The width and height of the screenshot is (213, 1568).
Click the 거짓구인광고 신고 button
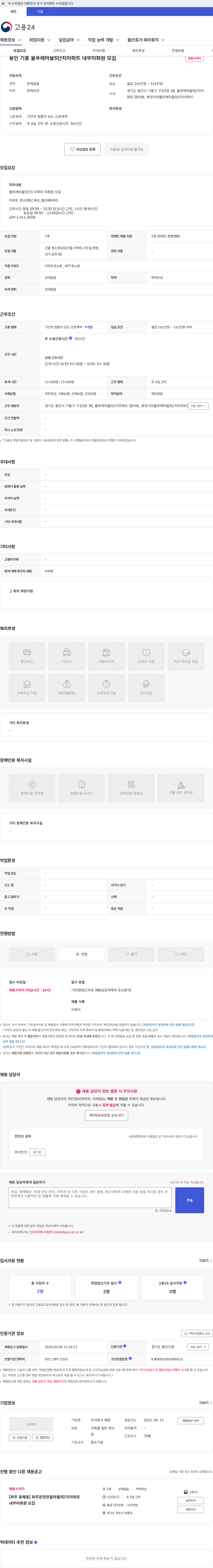(197, 1334)
